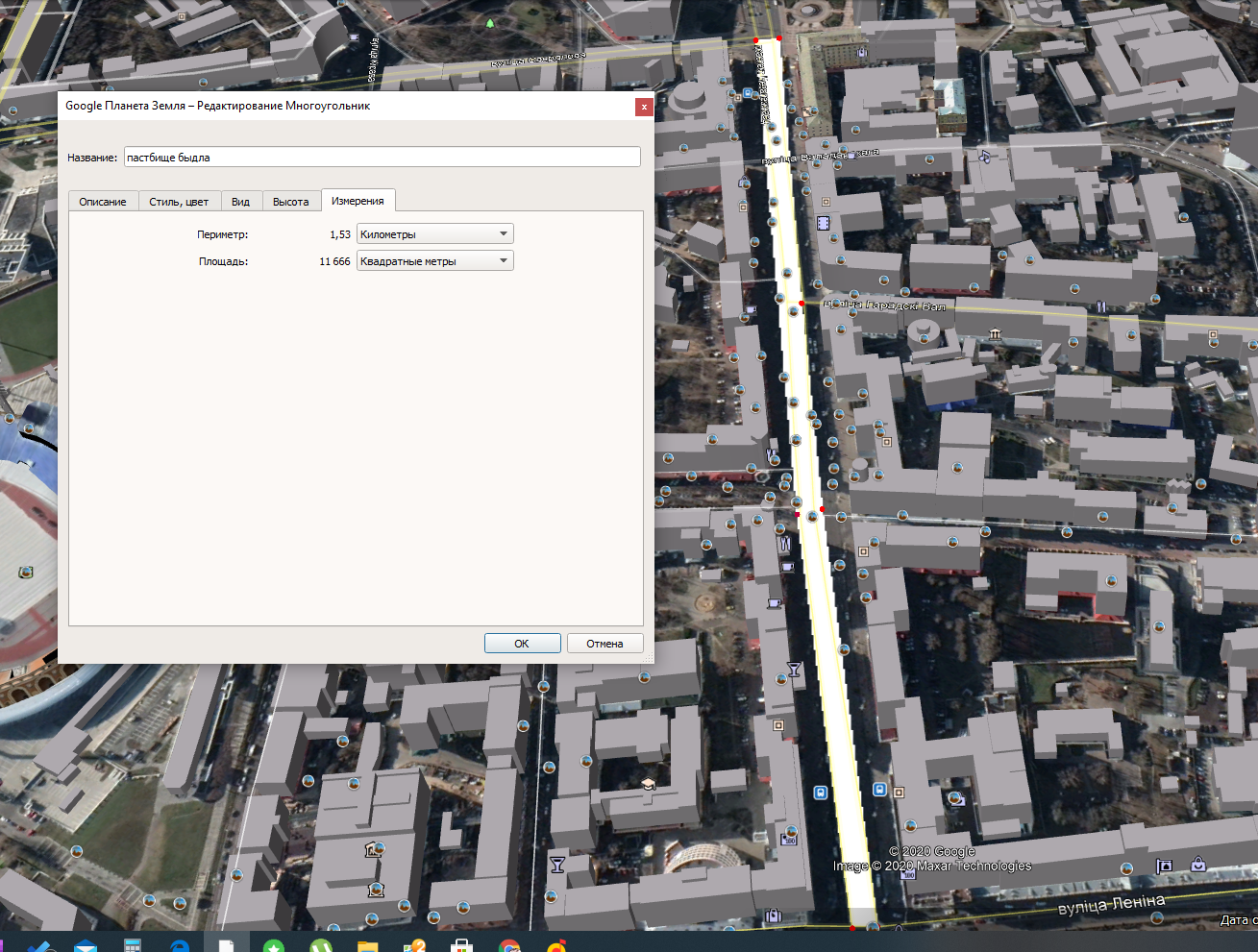Select the graduation cap school icon
The image size is (1258, 952).
pyautogui.click(x=649, y=784)
